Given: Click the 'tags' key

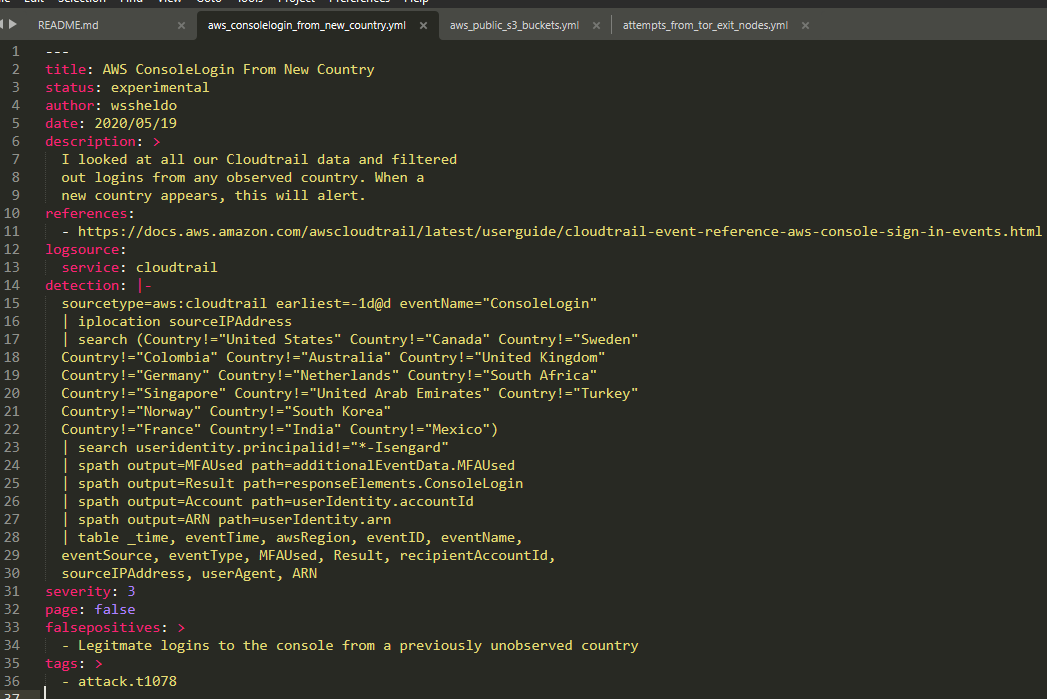Looking at the screenshot, I should pyautogui.click(x=61, y=664).
